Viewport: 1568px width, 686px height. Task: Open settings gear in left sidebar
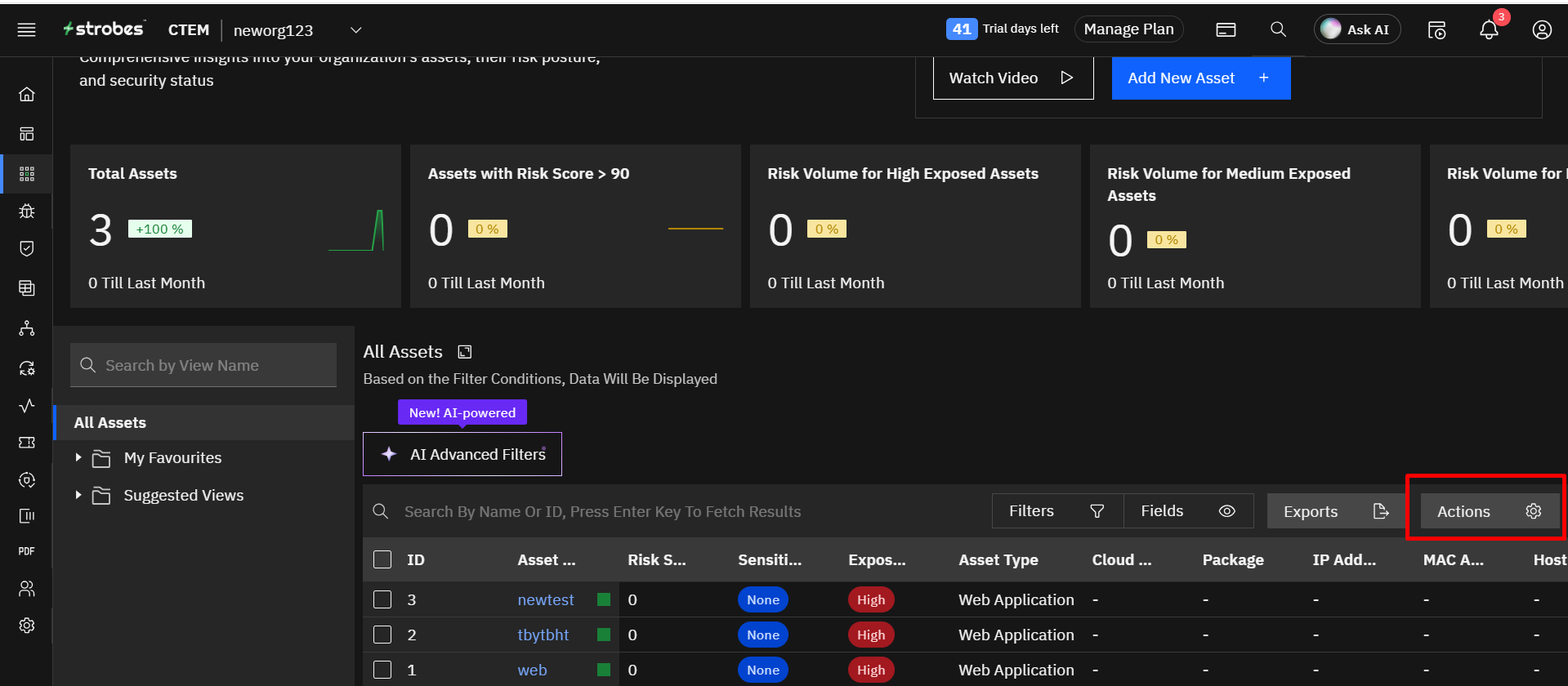27,626
